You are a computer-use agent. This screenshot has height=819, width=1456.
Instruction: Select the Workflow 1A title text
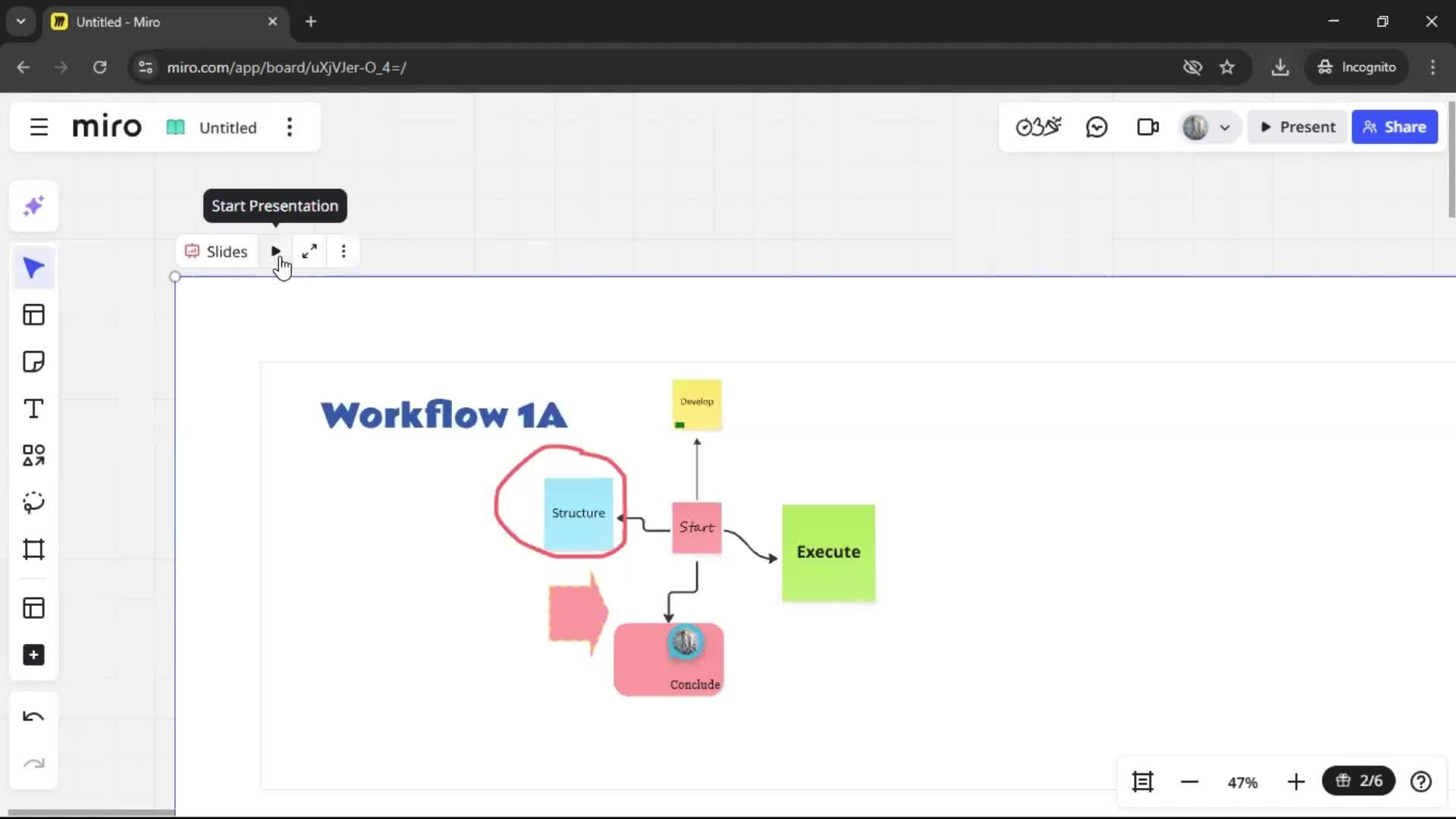tap(444, 415)
